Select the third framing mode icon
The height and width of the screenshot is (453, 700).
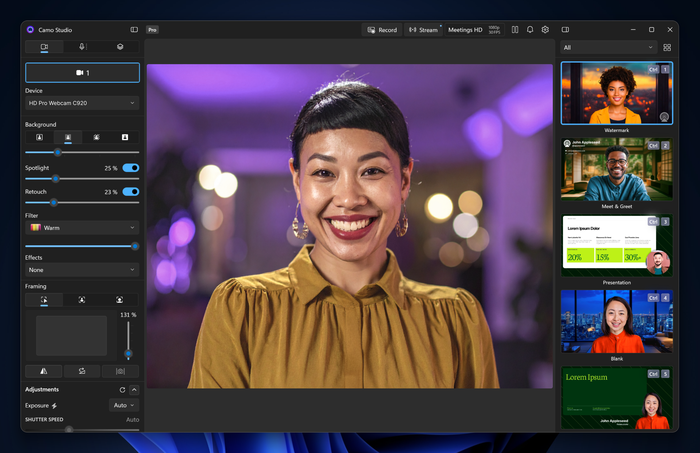120,300
